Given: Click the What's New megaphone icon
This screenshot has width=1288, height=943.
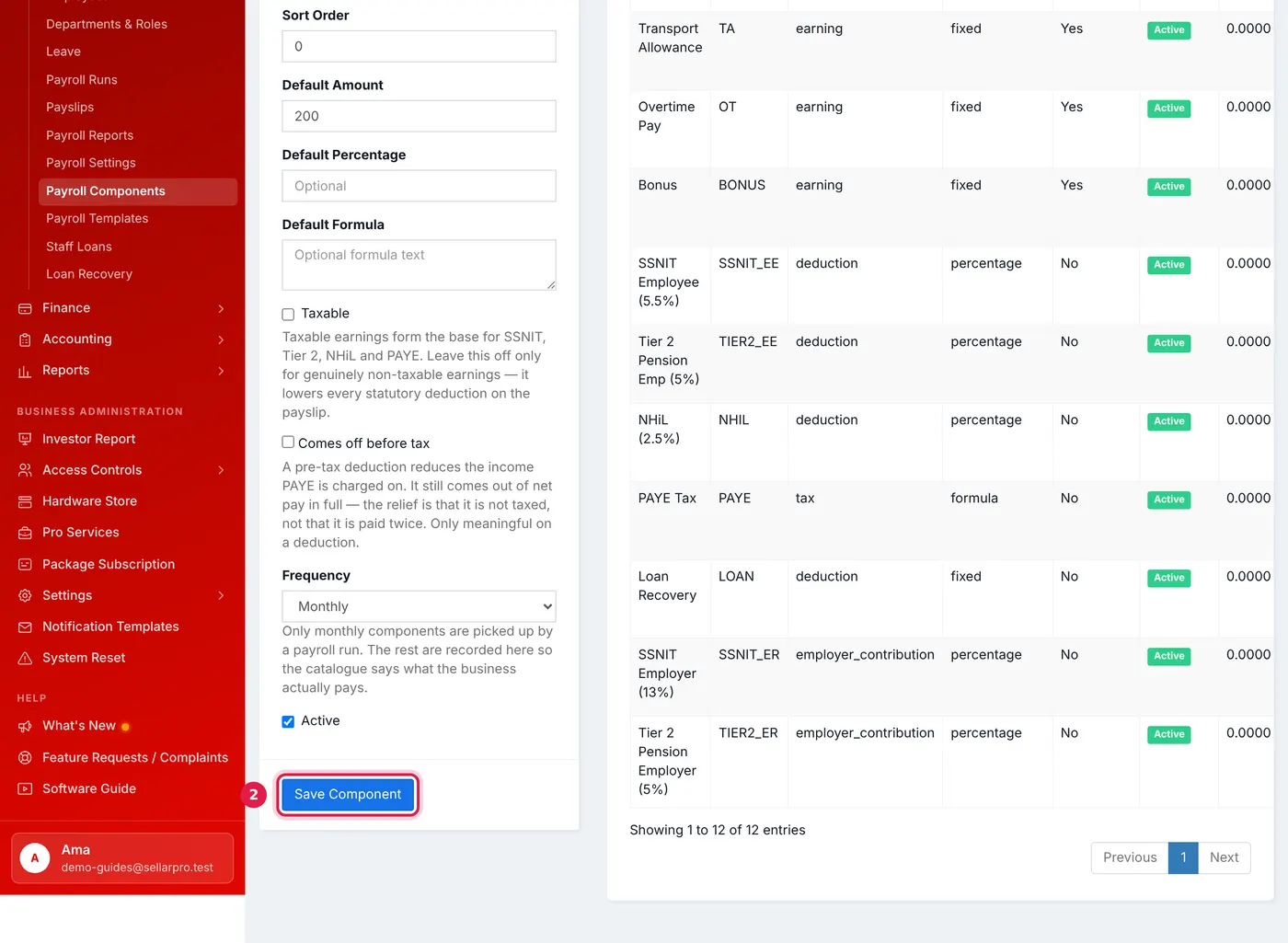Looking at the screenshot, I should [x=25, y=726].
